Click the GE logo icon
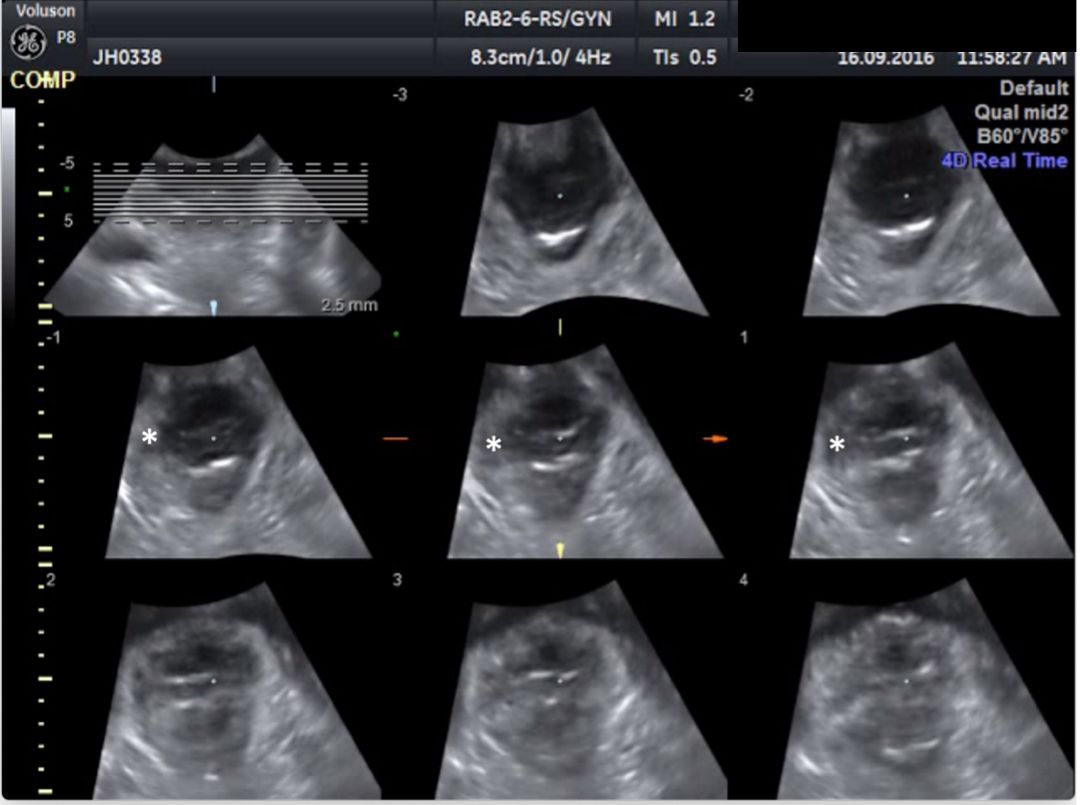1080x805 pixels. [28, 43]
